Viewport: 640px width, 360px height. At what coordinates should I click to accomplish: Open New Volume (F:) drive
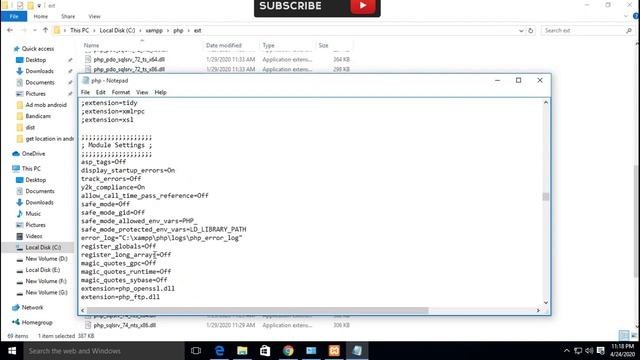point(46,281)
